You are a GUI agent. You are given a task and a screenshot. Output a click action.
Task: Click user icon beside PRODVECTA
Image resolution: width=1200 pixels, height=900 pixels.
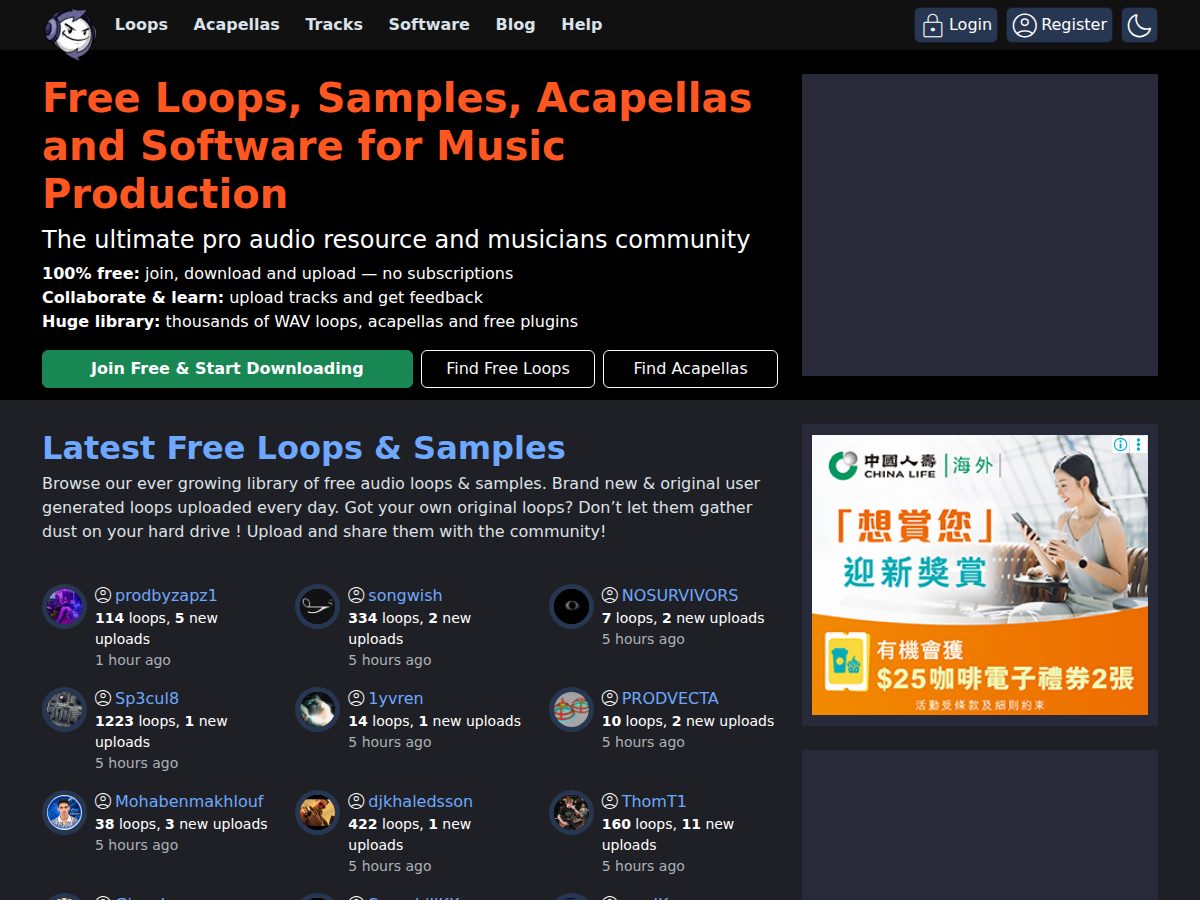610,698
